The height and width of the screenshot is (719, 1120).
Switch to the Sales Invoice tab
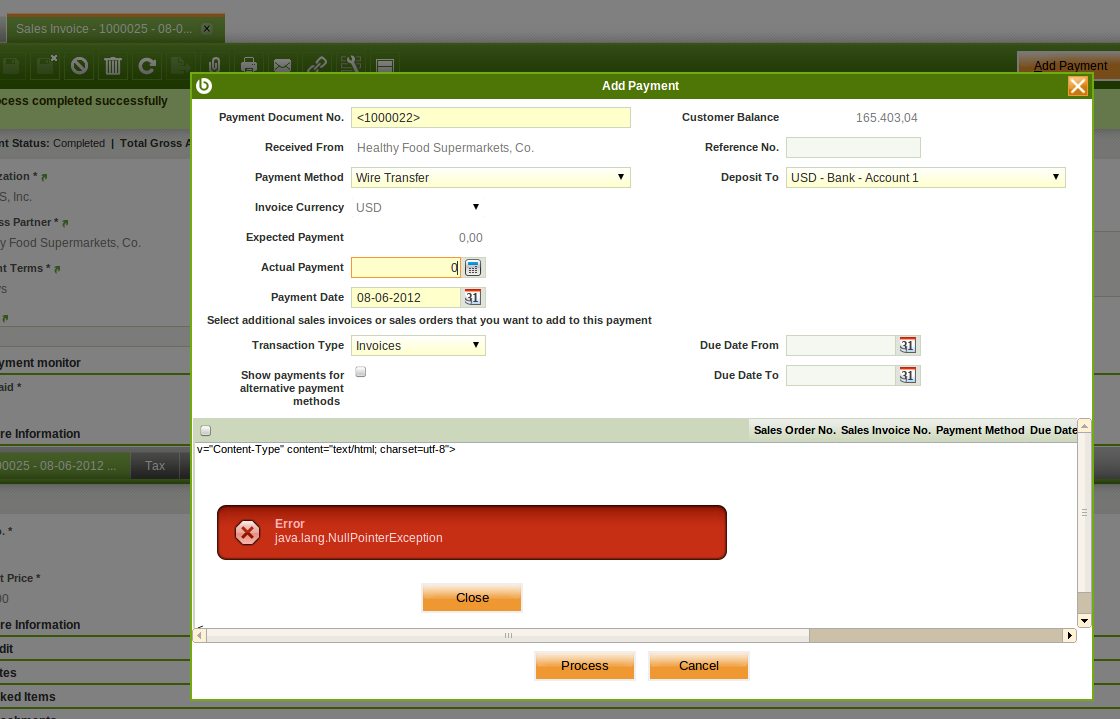point(104,29)
